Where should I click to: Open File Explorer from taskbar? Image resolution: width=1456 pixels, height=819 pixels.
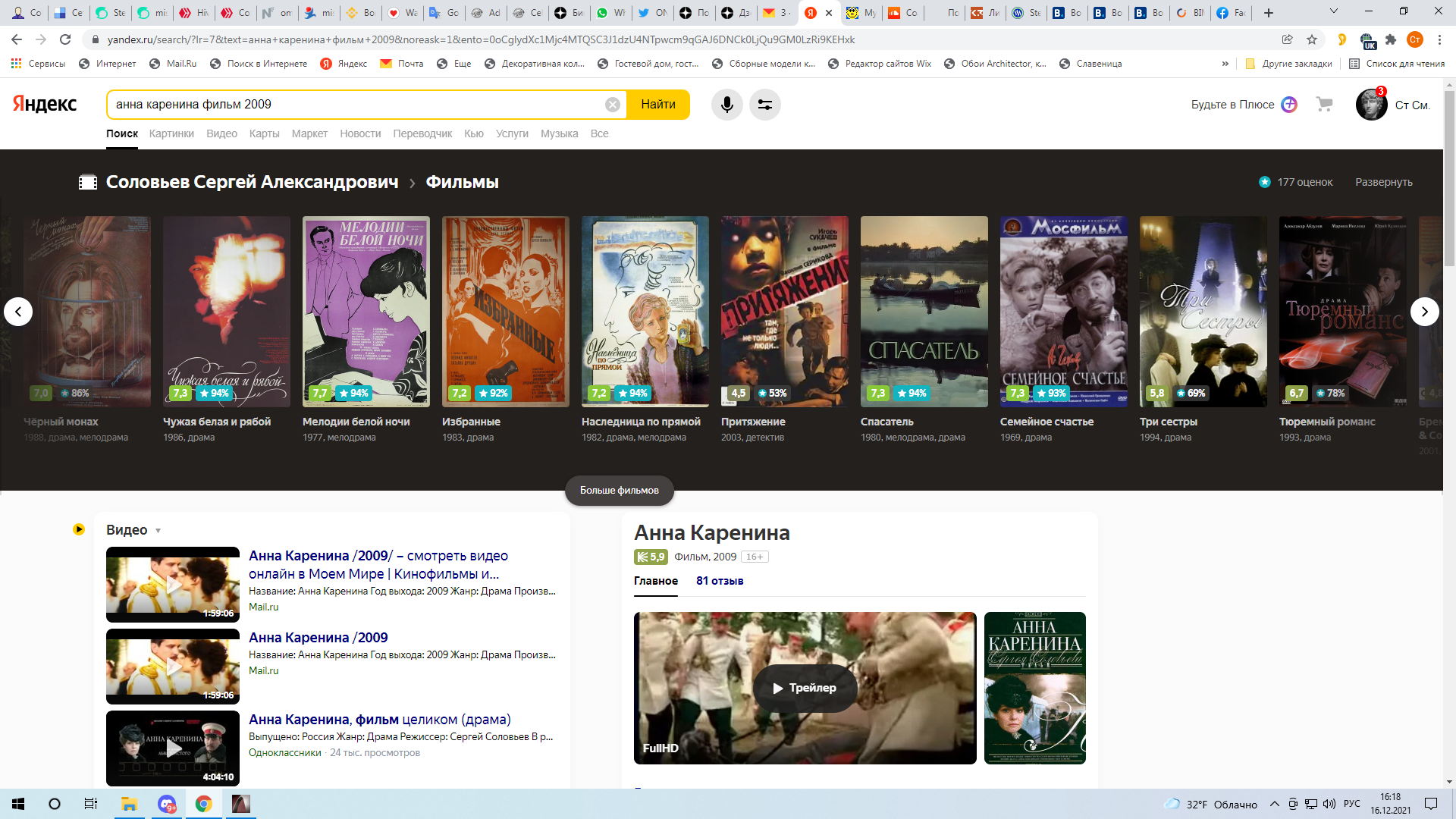point(129,804)
